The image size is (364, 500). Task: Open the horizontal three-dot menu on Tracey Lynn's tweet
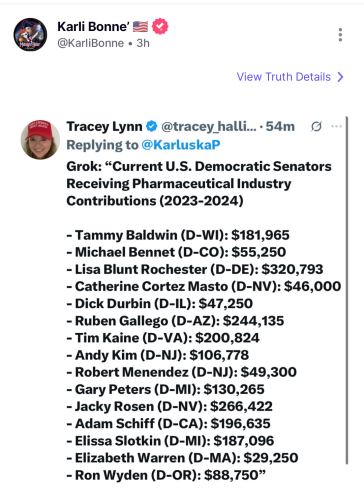pyautogui.click(x=336, y=126)
